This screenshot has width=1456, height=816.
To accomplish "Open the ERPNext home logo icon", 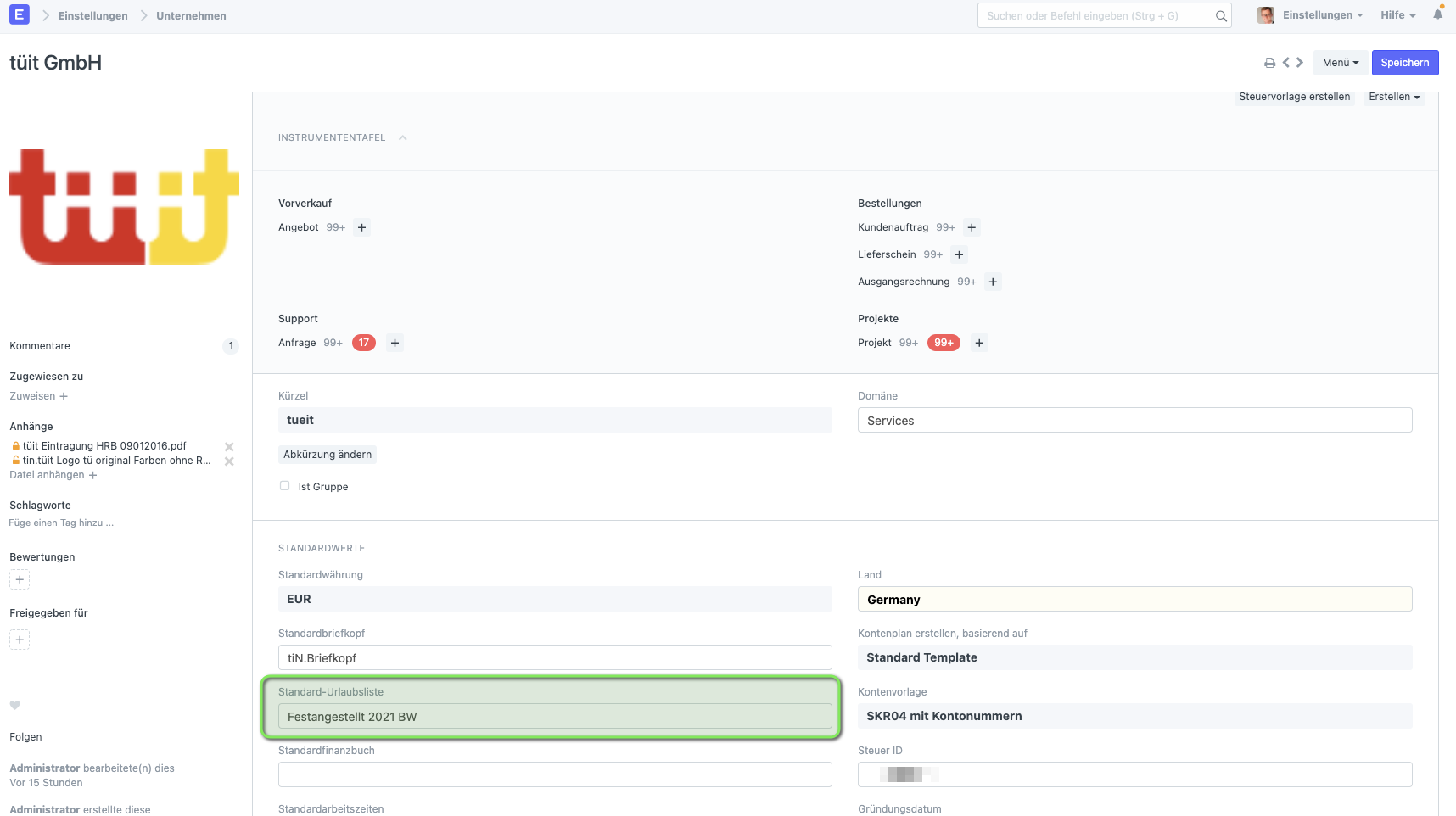I will [x=20, y=14].
